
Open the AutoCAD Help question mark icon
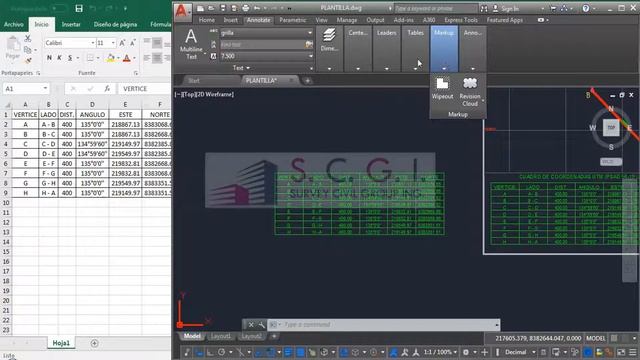pyautogui.click(x=586, y=8)
